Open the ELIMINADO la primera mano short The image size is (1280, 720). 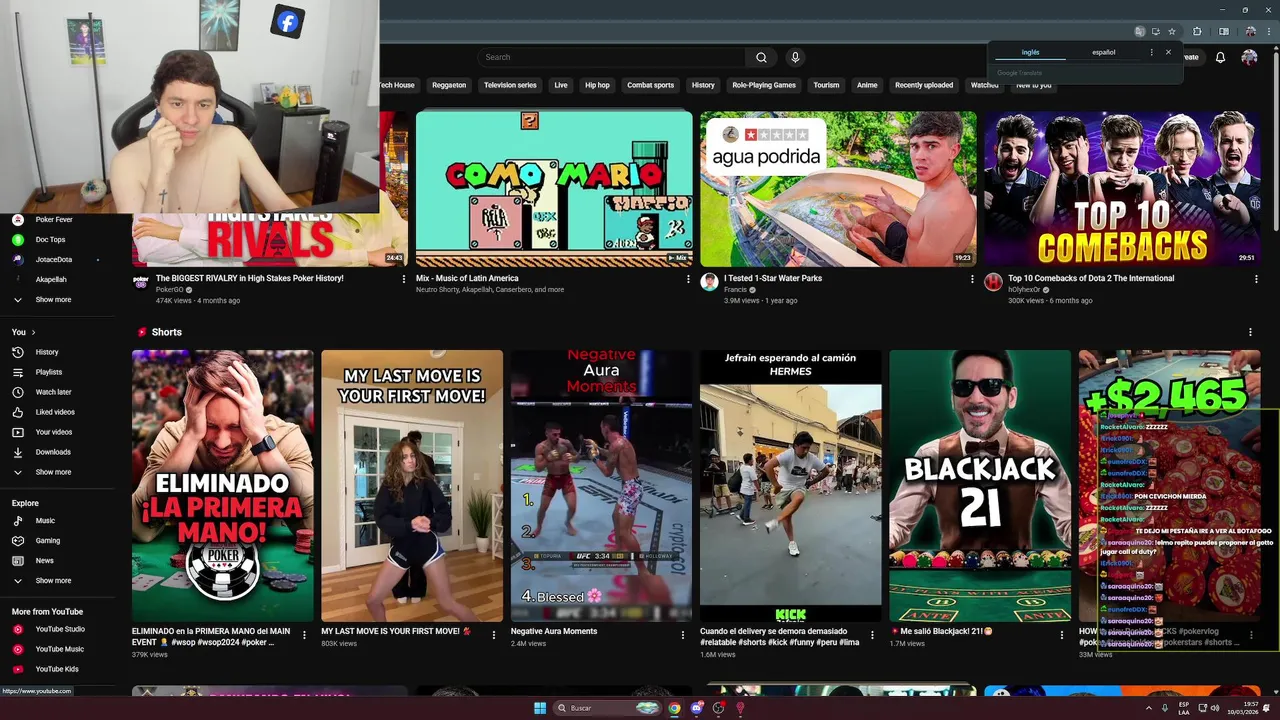tap(222, 486)
